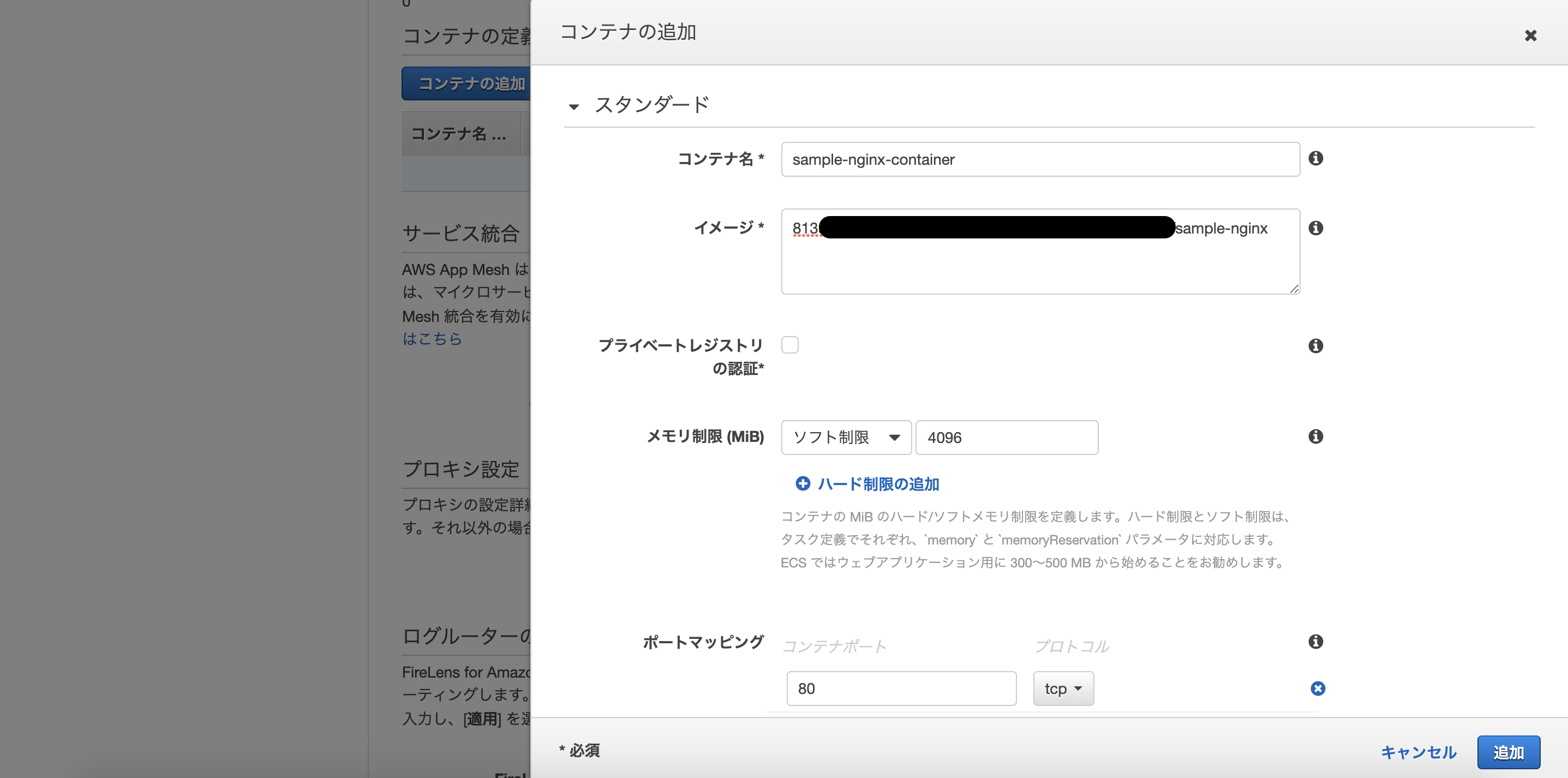This screenshot has width=1568, height=778.
Task: Enable プライベートレジストリの認証 checkbox
Action: point(790,345)
